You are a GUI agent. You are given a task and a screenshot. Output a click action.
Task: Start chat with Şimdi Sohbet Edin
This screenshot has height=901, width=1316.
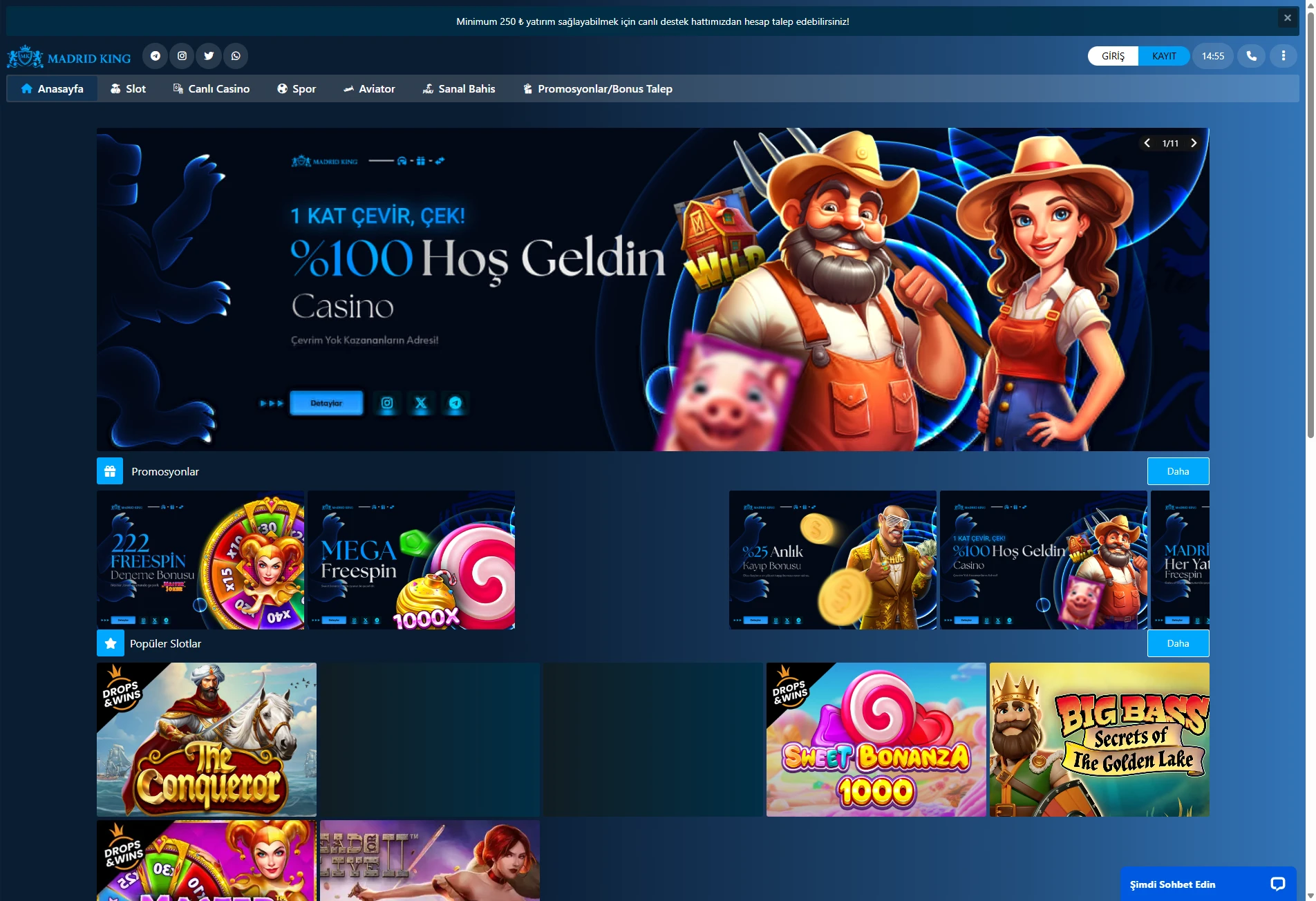click(1208, 884)
